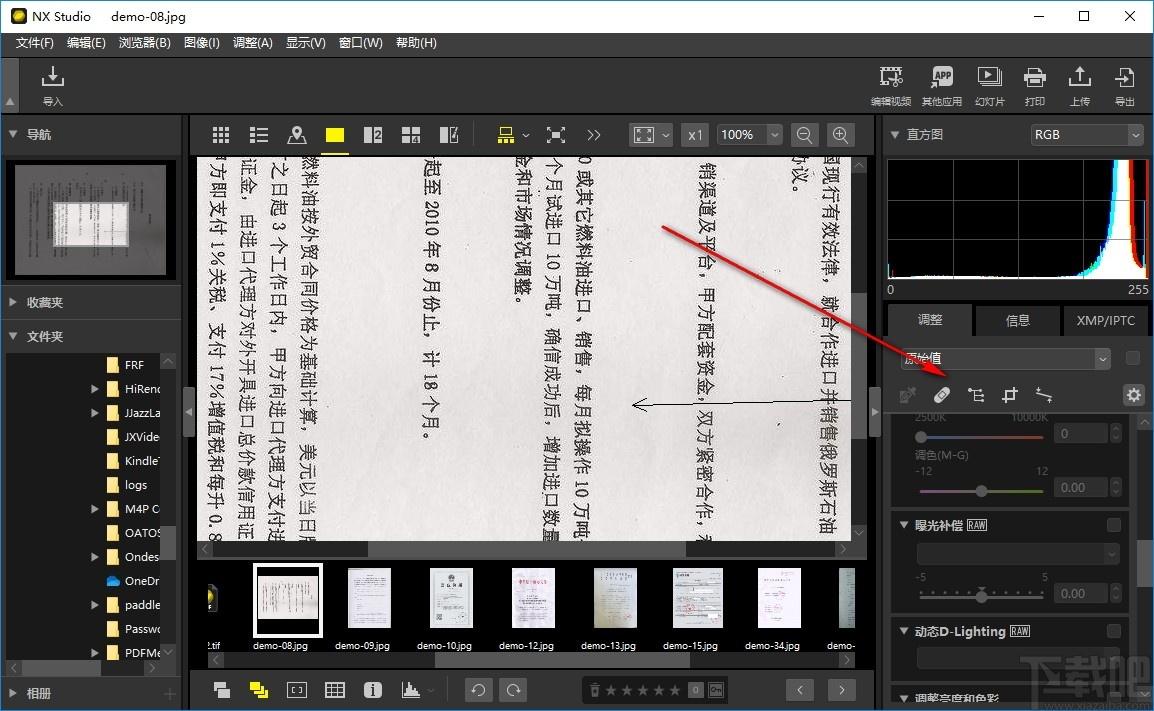Go to the next image arrow
1154x711 pixels.
pos(842,690)
